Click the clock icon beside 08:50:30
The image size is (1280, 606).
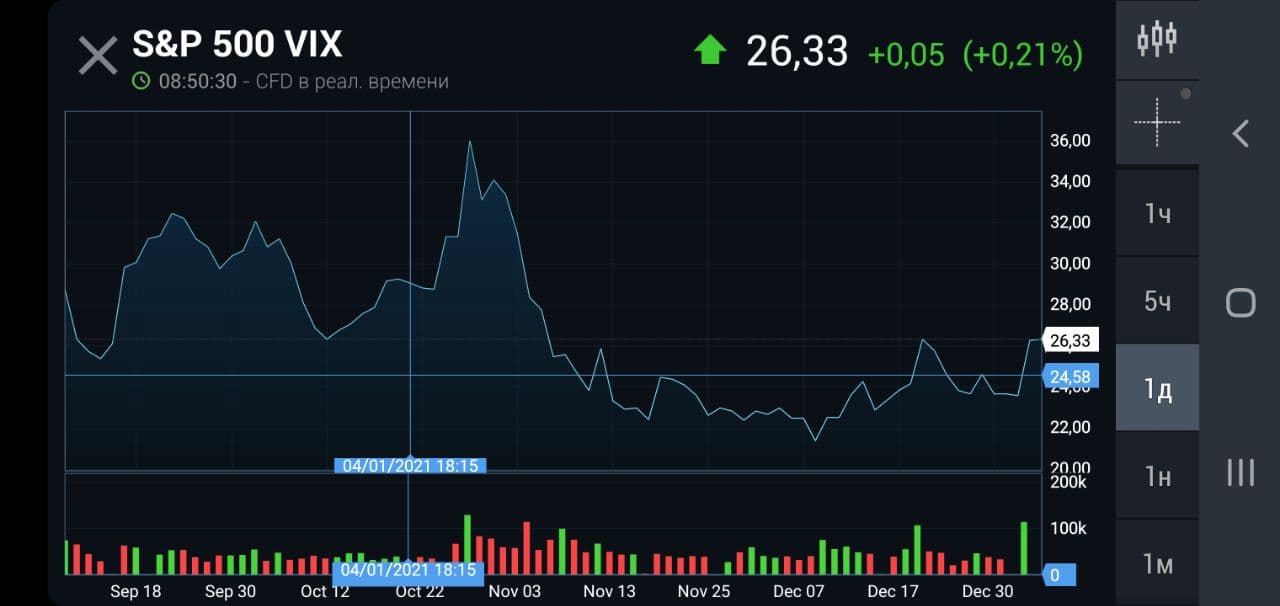tap(141, 81)
